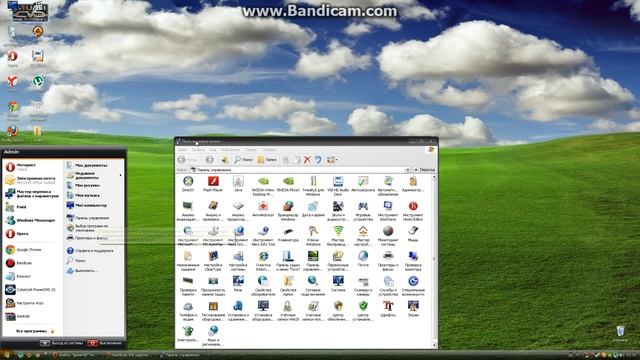Viewport: 640px width, 360px height.
Task: Open the Views dropdown in toolbar
Action: click(332, 160)
